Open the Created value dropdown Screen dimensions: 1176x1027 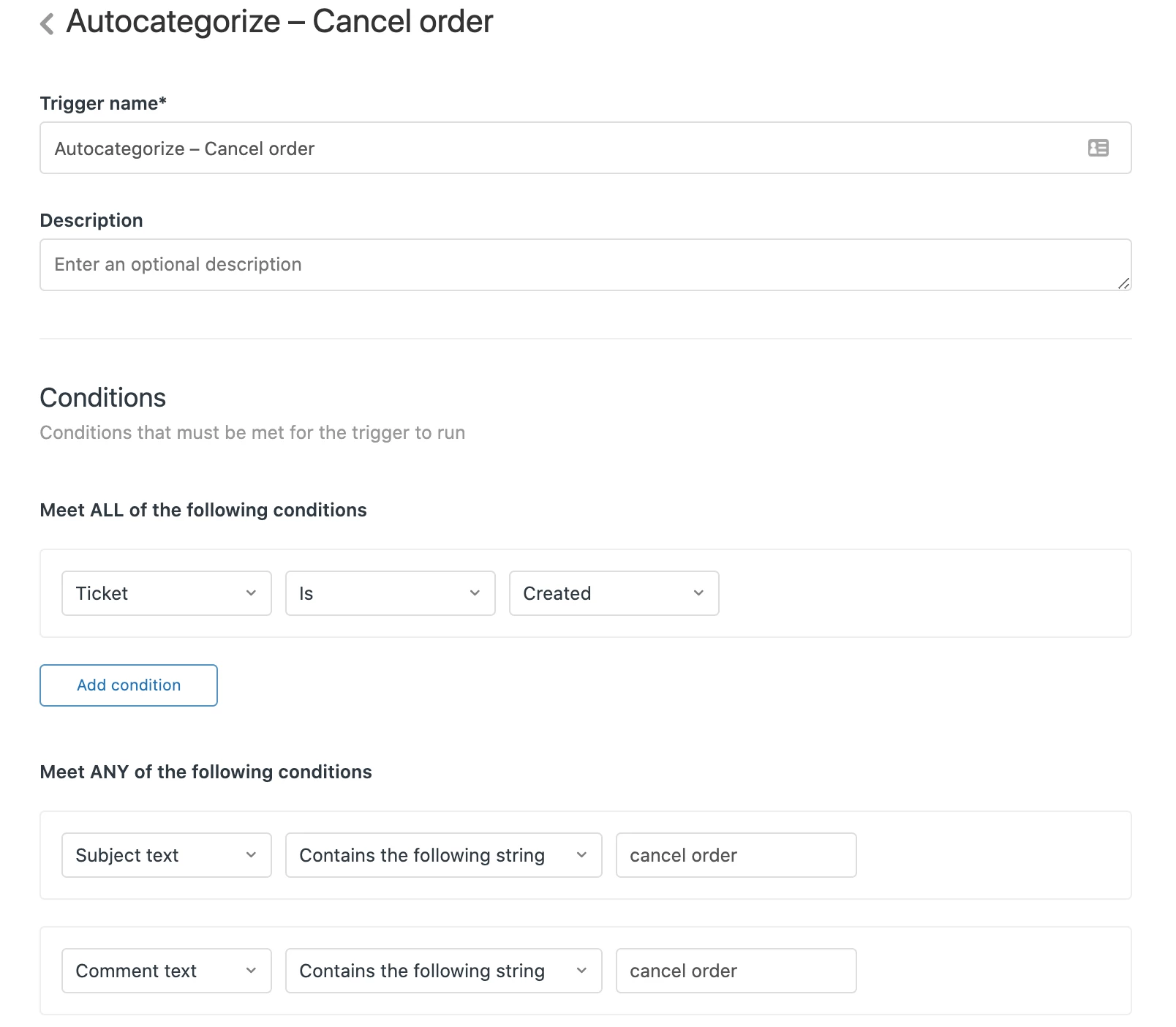tap(614, 593)
